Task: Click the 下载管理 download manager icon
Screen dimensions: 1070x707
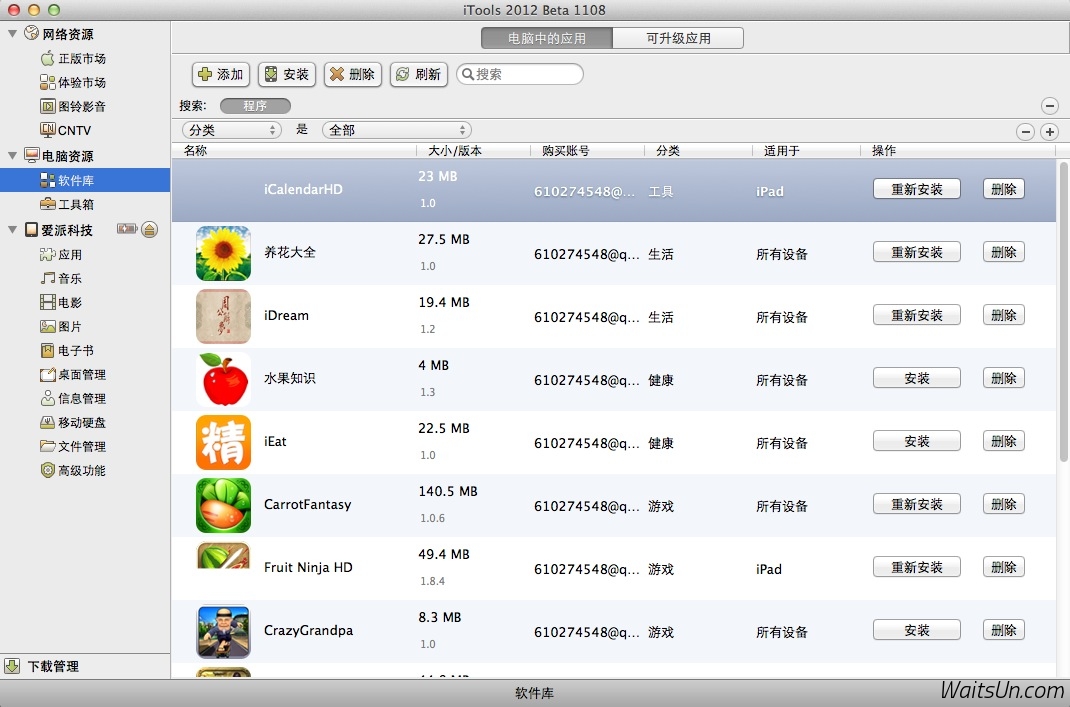Action: pos(13,666)
